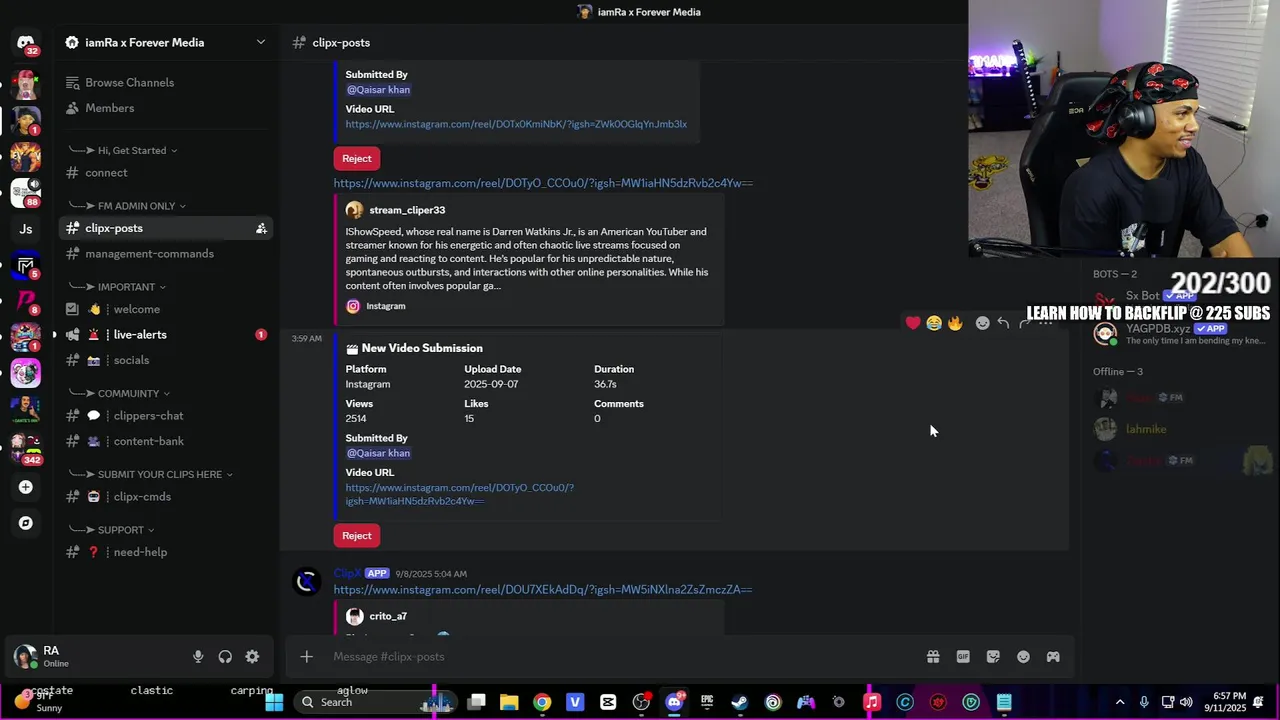Collapse the COMMUNITY category
This screenshot has width=1280, height=720.
click(133, 394)
